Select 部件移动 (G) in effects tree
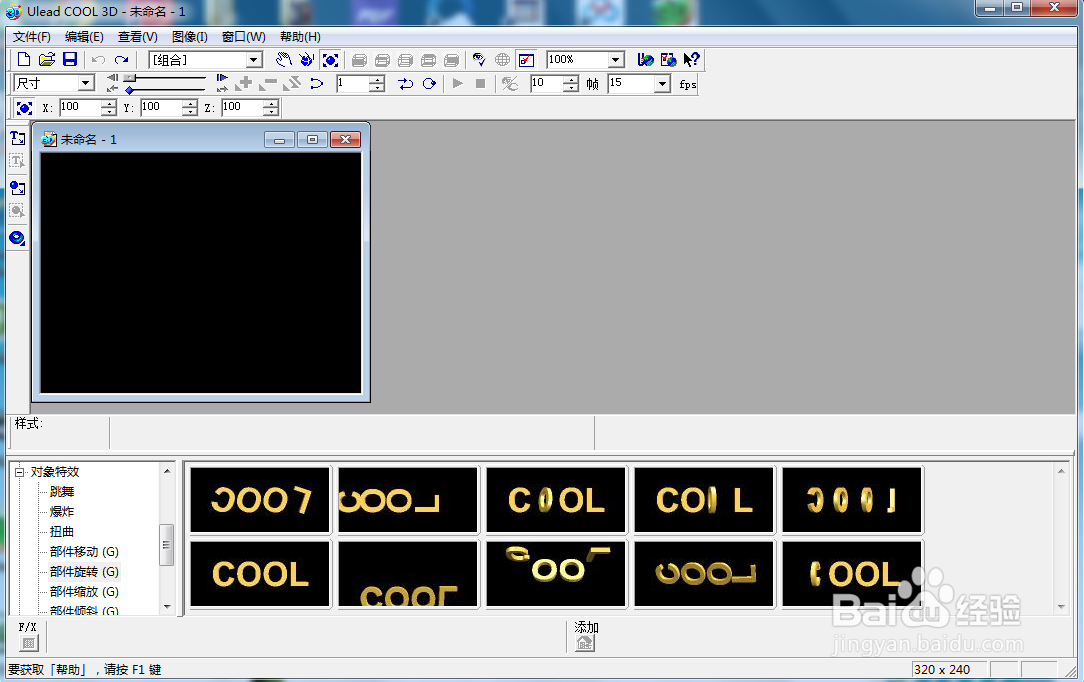This screenshot has width=1084, height=682. click(84, 552)
